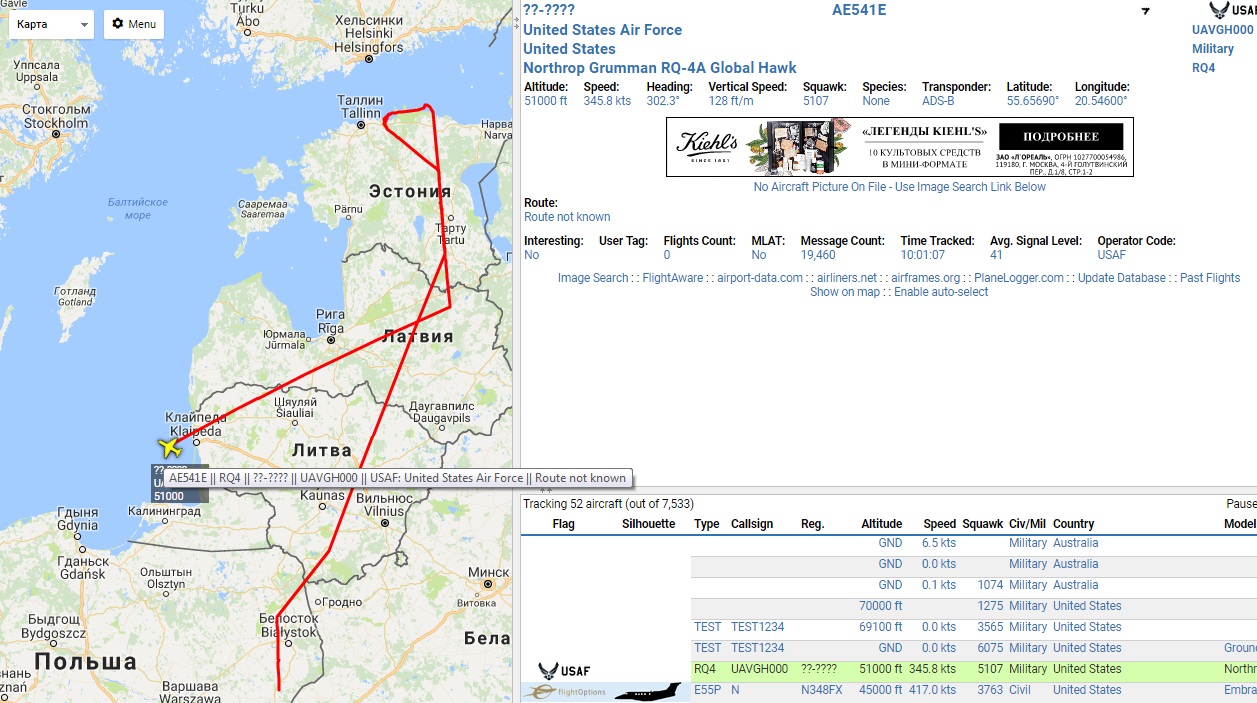The height and width of the screenshot is (703, 1257).
Task: Click the Pause link above the list
Action: [1241, 504]
